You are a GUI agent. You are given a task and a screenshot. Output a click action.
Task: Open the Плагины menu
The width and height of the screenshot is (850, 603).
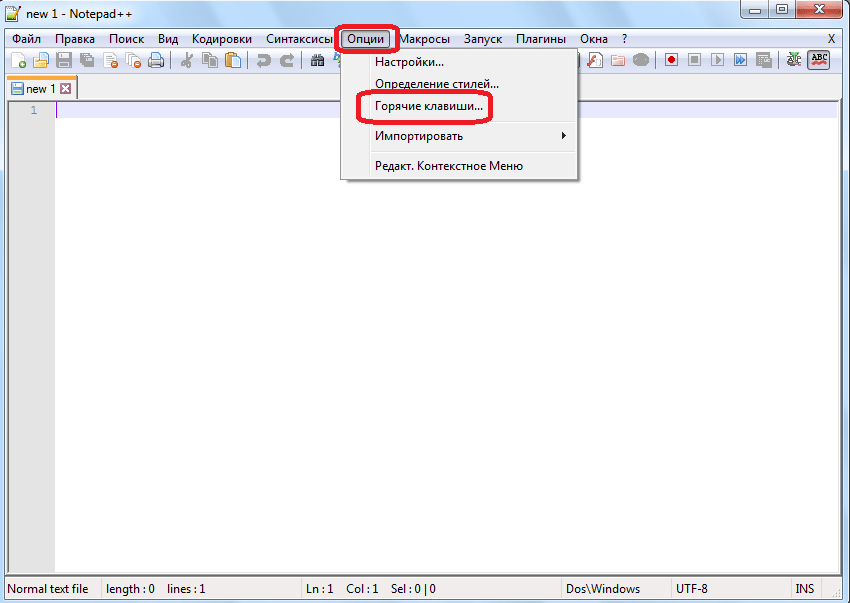[541, 39]
